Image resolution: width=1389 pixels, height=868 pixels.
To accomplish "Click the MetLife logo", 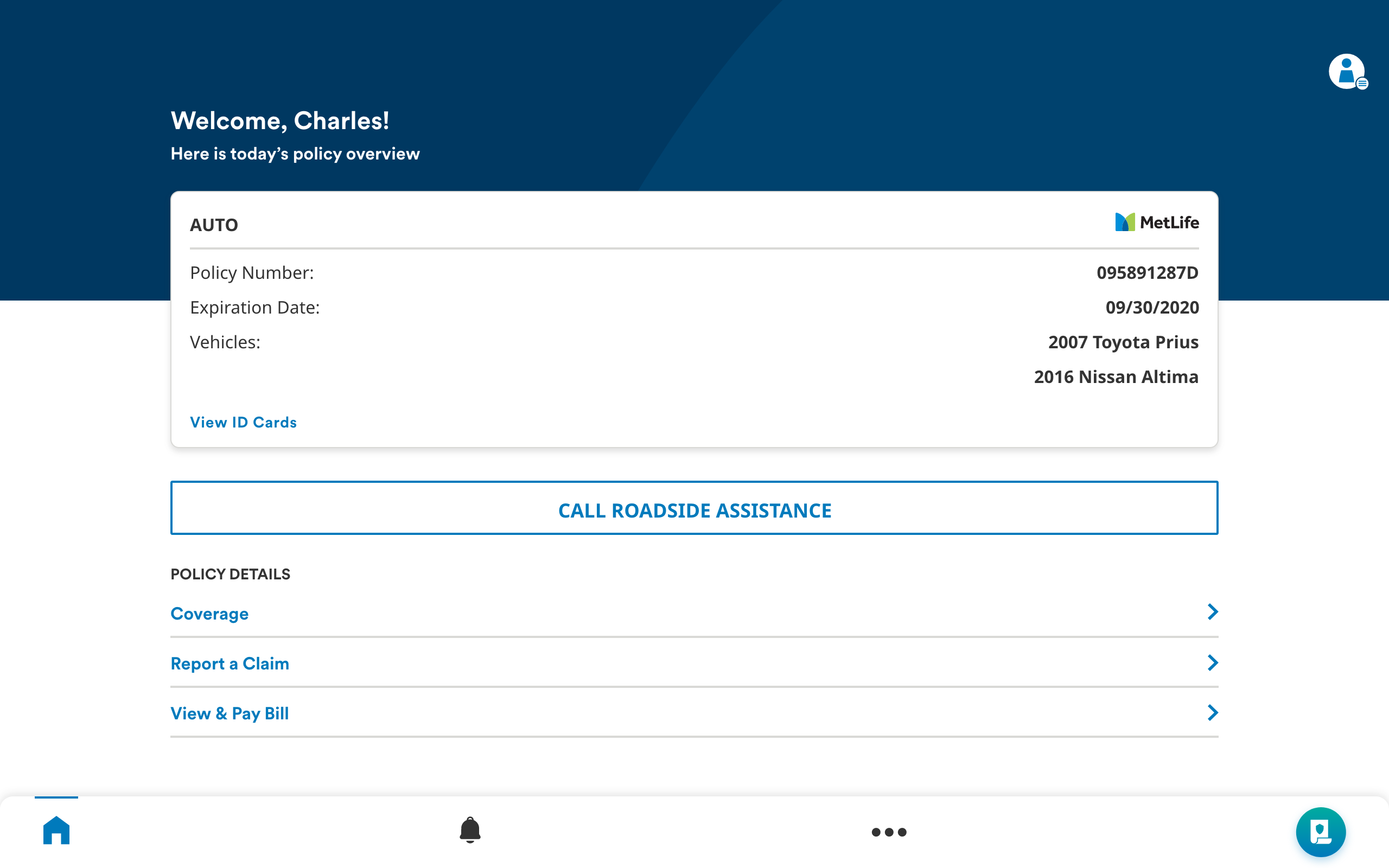I will tap(1157, 222).
